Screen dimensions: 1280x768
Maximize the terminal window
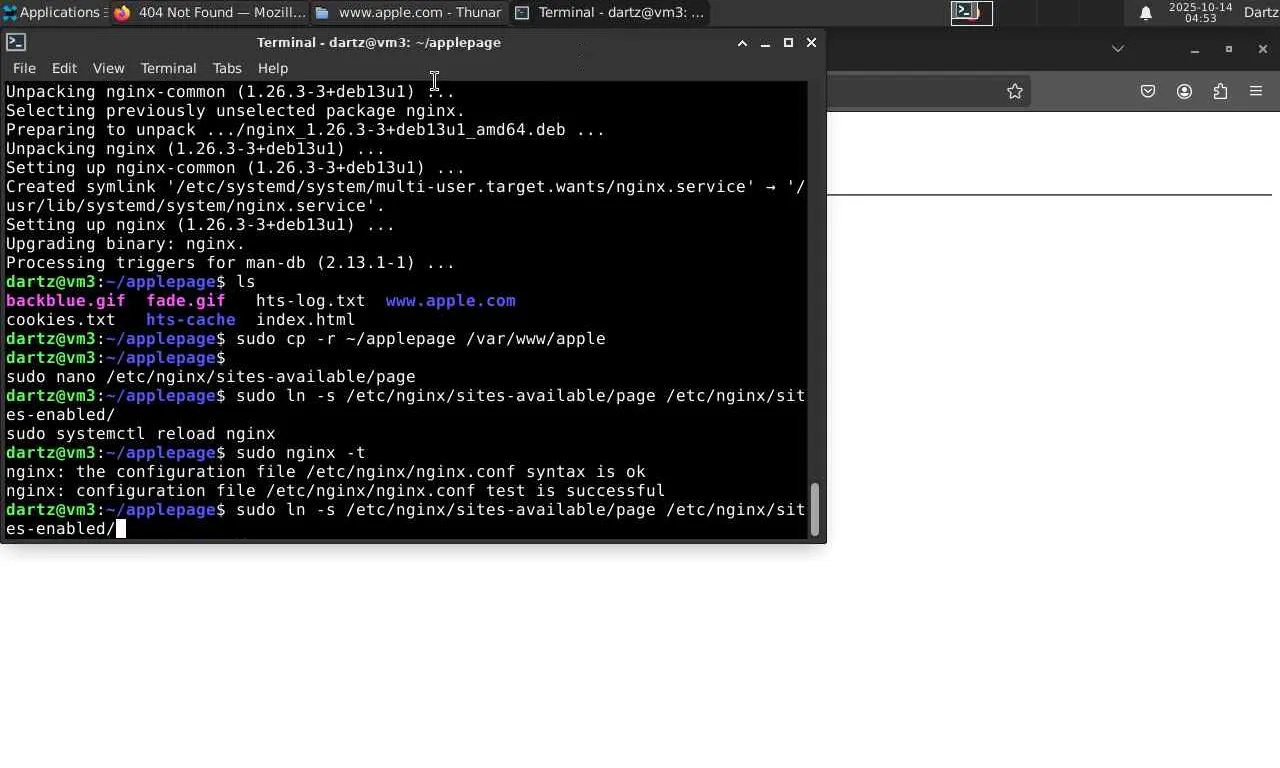point(788,43)
